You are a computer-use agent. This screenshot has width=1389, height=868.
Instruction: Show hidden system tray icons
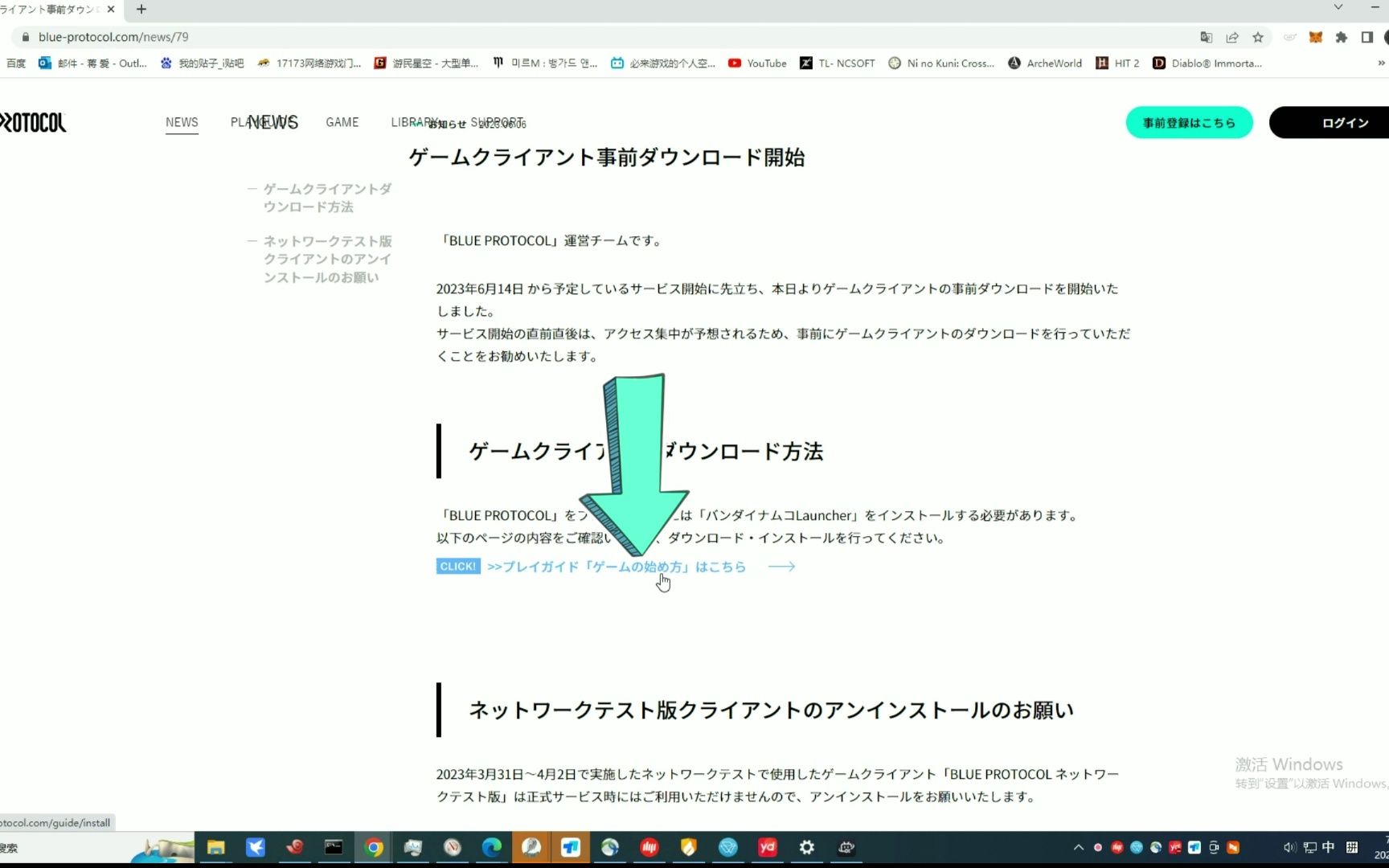tap(1079, 847)
